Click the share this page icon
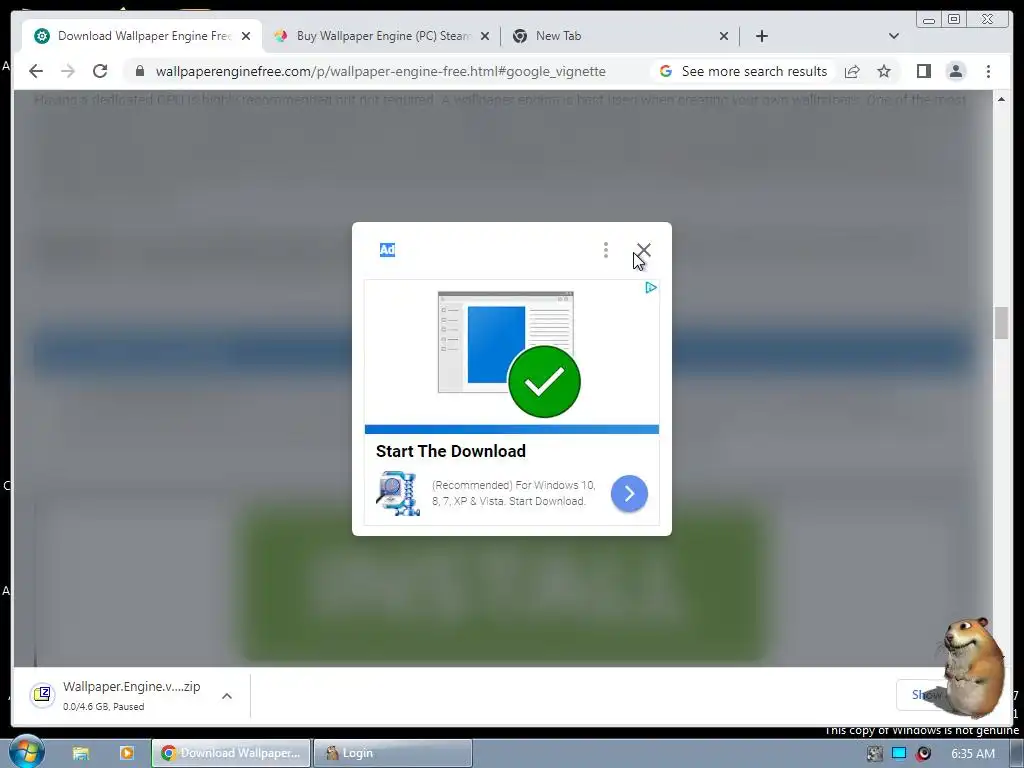Screen dimensions: 1024x768 coord(852,71)
